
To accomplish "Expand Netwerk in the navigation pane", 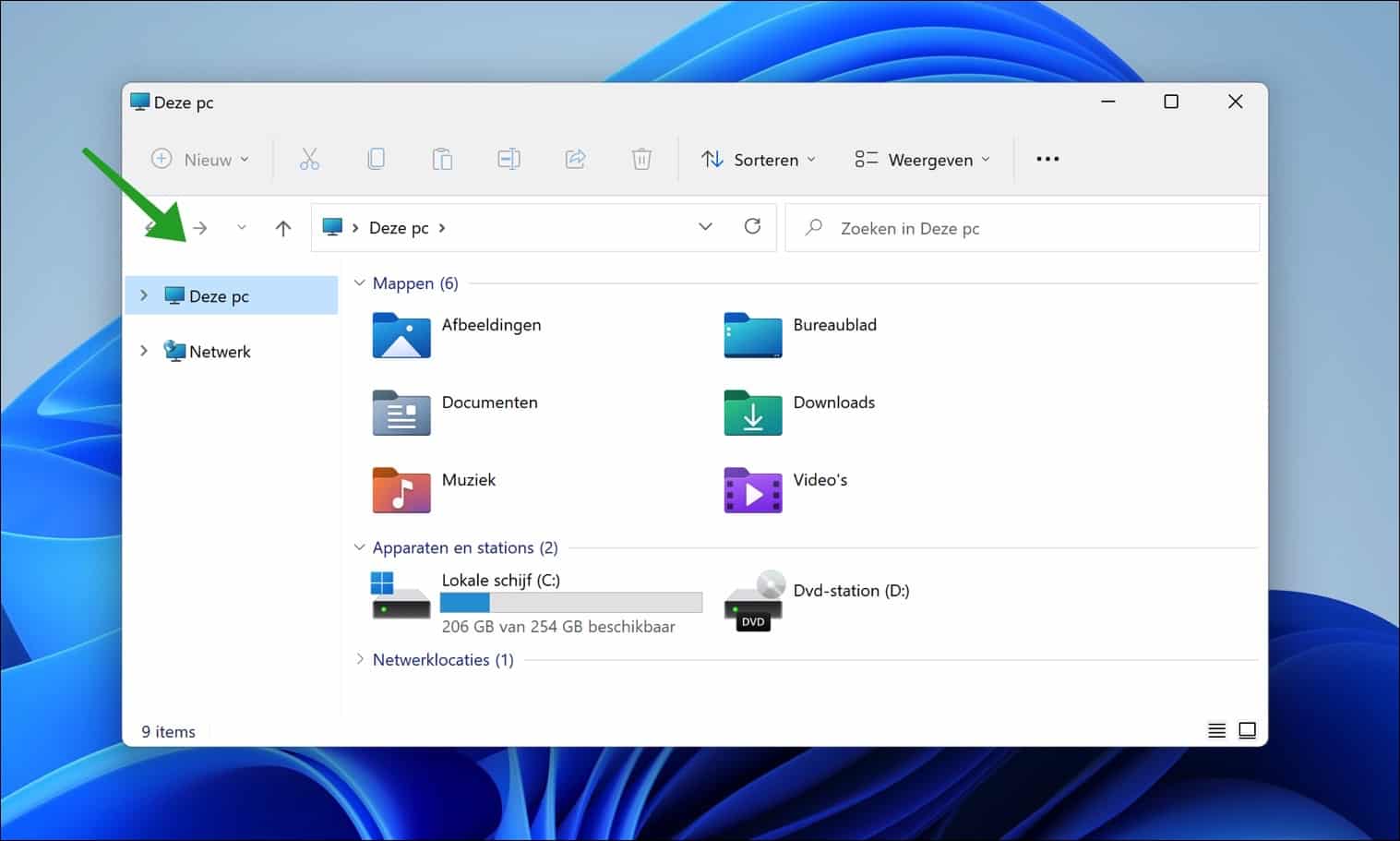I will [x=144, y=351].
